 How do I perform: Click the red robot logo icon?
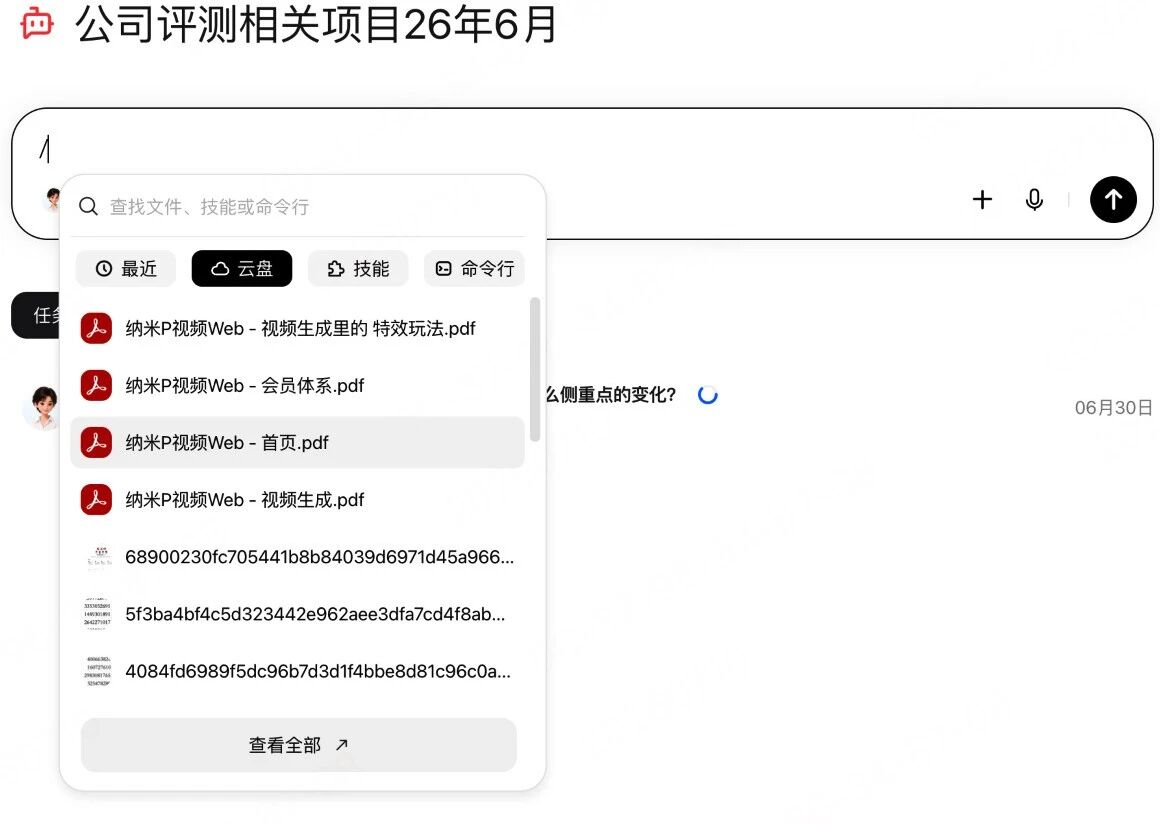37,23
